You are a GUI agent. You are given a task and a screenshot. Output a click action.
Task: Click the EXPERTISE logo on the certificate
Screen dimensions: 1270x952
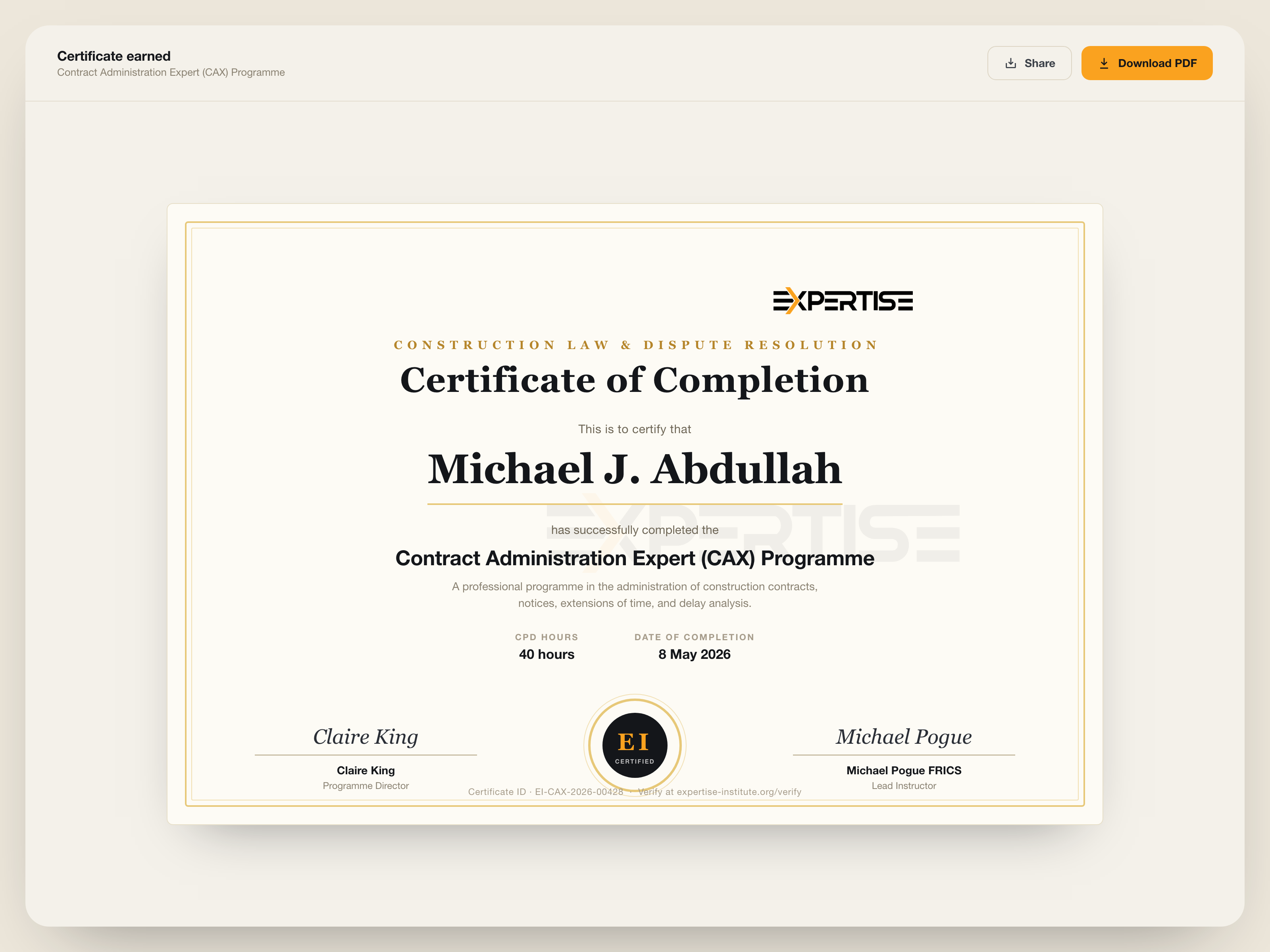click(843, 301)
